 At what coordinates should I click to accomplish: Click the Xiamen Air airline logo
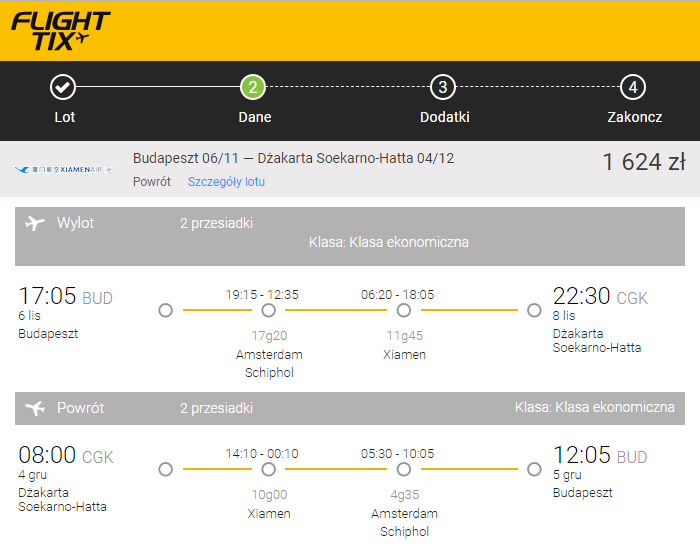click(x=63, y=170)
